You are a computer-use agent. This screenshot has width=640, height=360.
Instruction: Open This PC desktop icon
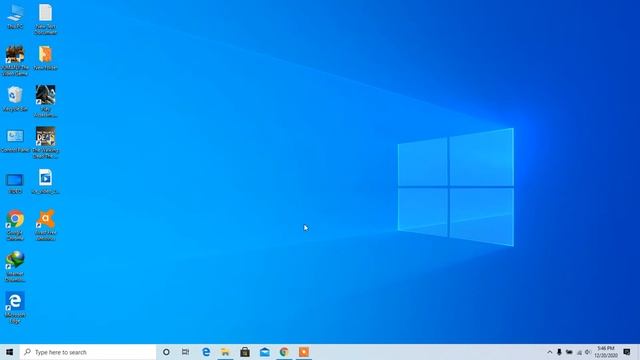click(15, 16)
